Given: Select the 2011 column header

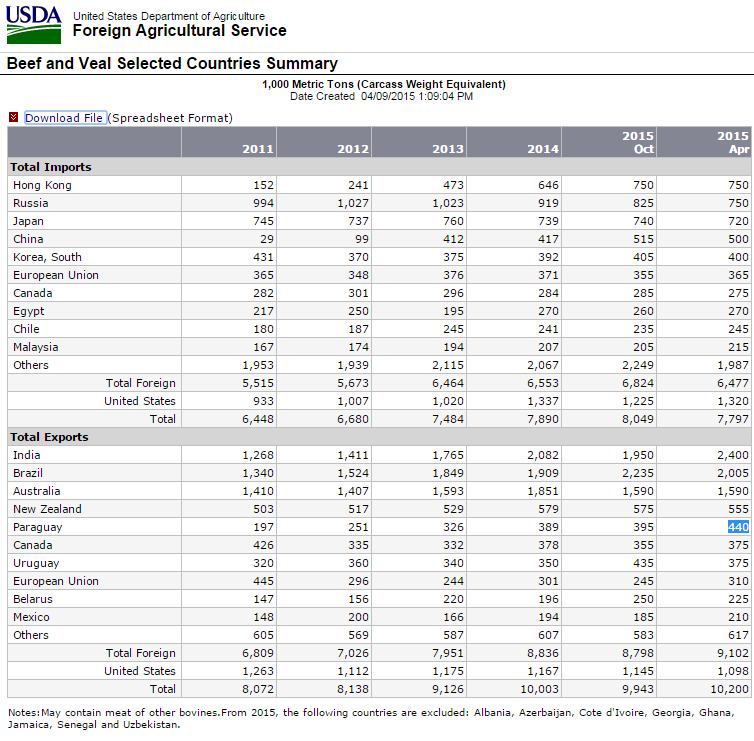Looking at the screenshot, I should [257, 149].
